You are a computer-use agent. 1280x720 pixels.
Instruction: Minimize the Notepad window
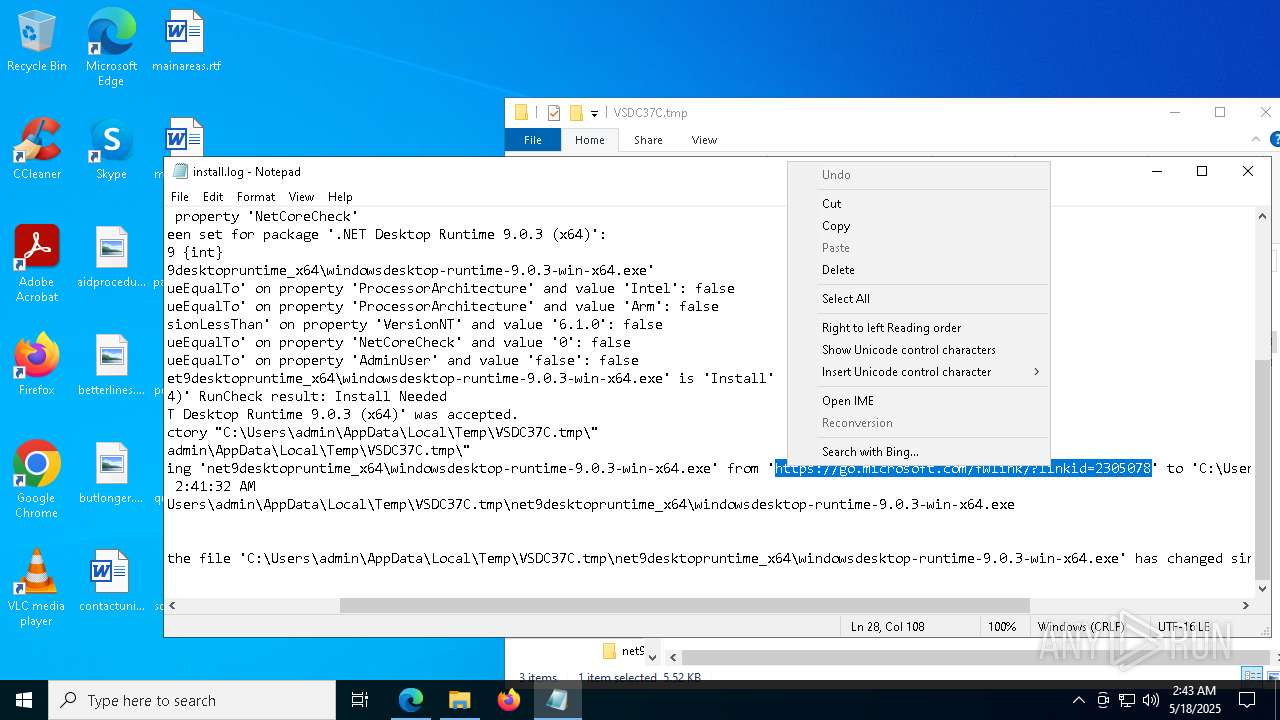click(1157, 171)
